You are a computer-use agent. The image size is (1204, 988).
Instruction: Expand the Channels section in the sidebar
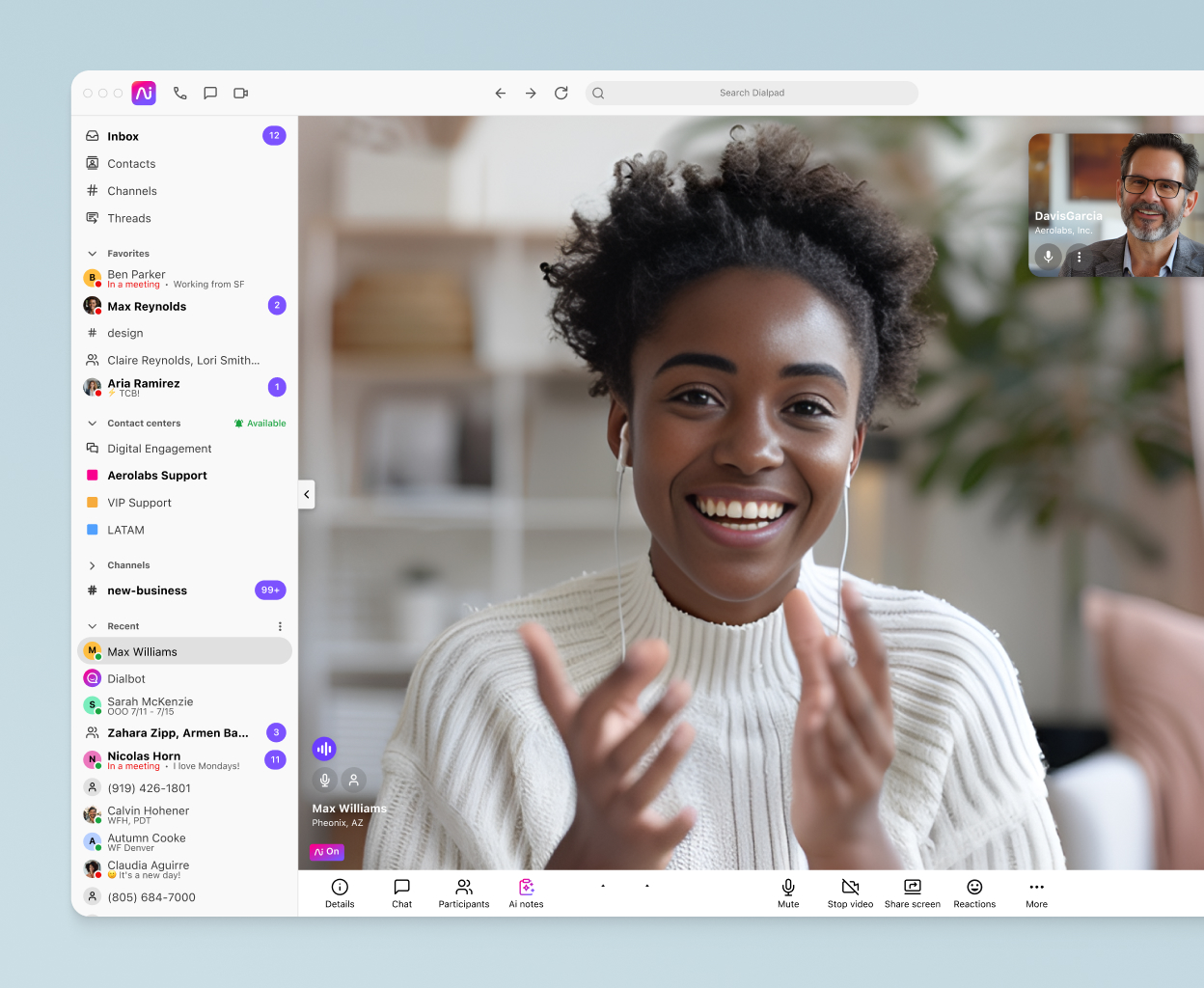click(x=92, y=565)
